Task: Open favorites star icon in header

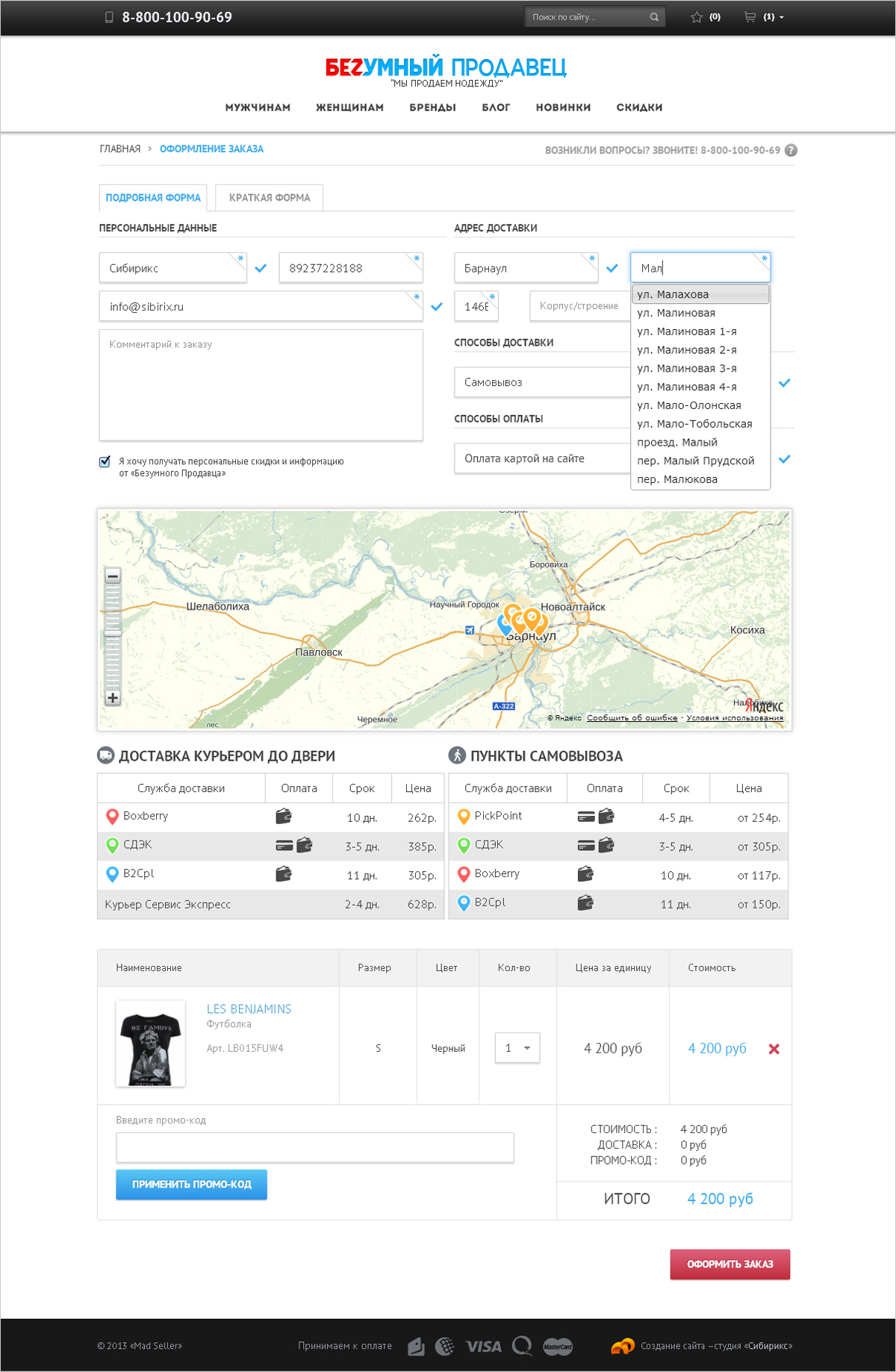Action: pyautogui.click(x=697, y=17)
